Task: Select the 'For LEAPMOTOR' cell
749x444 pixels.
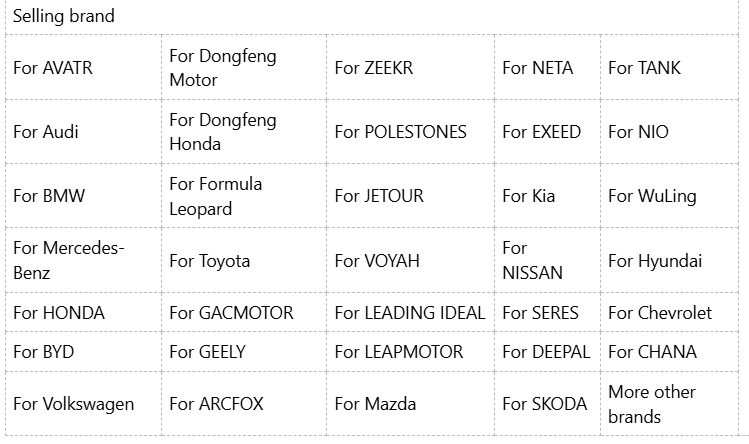Action: point(399,352)
